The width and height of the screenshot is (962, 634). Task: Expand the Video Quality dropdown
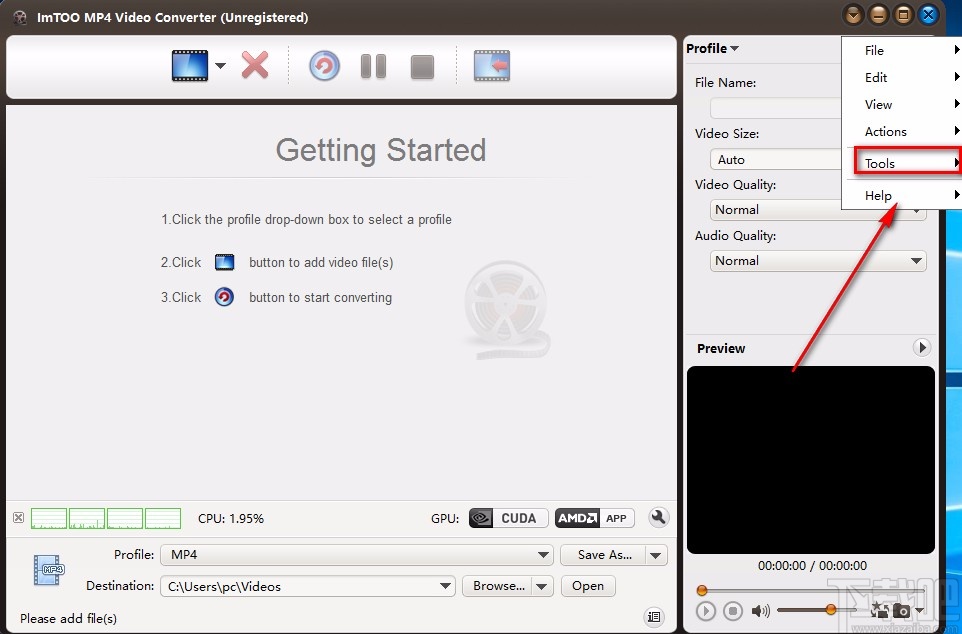coord(917,210)
